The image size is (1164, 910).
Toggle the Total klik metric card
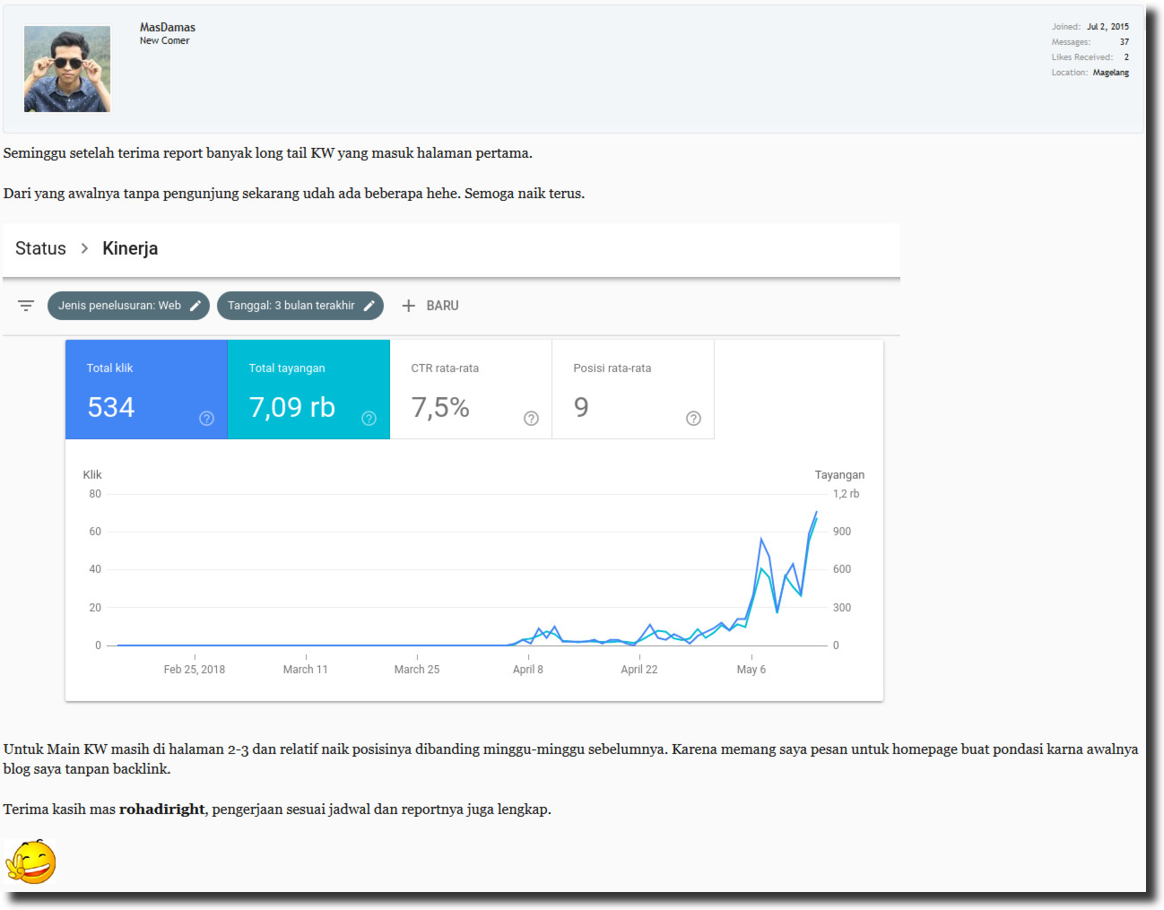146,390
